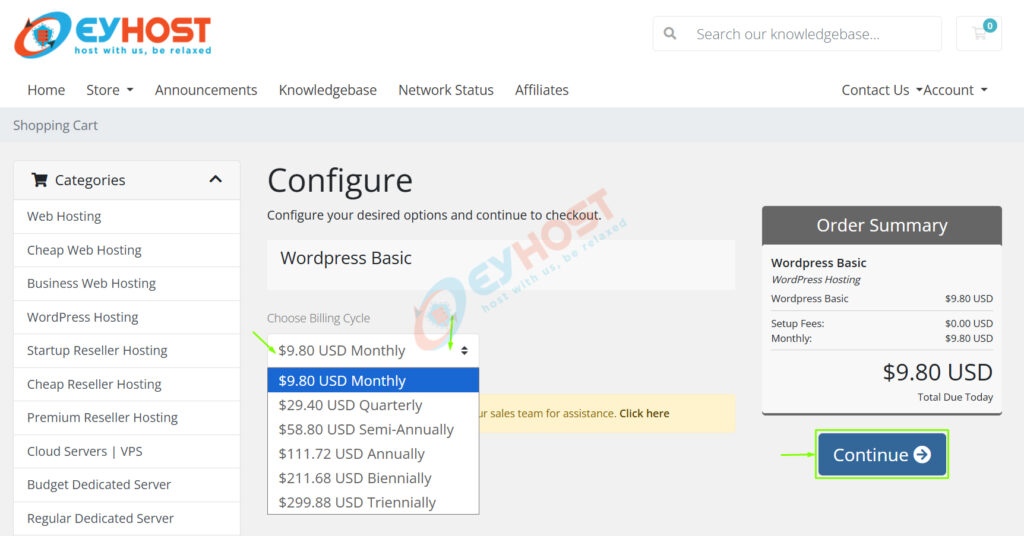Collapse the Categories panel chevron
The image size is (1024, 536).
(x=216, y=179)
